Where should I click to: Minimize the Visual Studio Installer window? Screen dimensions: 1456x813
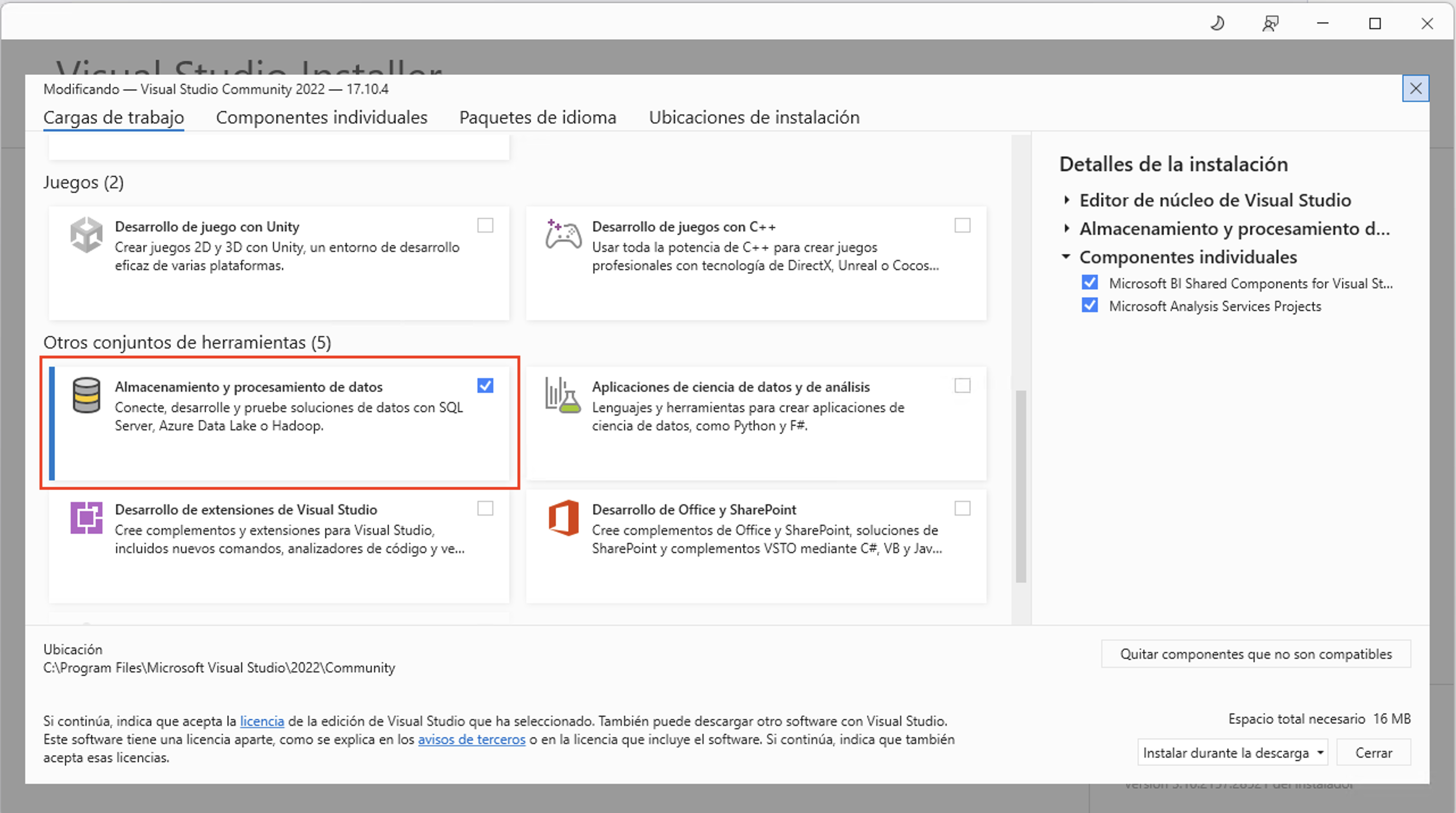(1322, 23)
